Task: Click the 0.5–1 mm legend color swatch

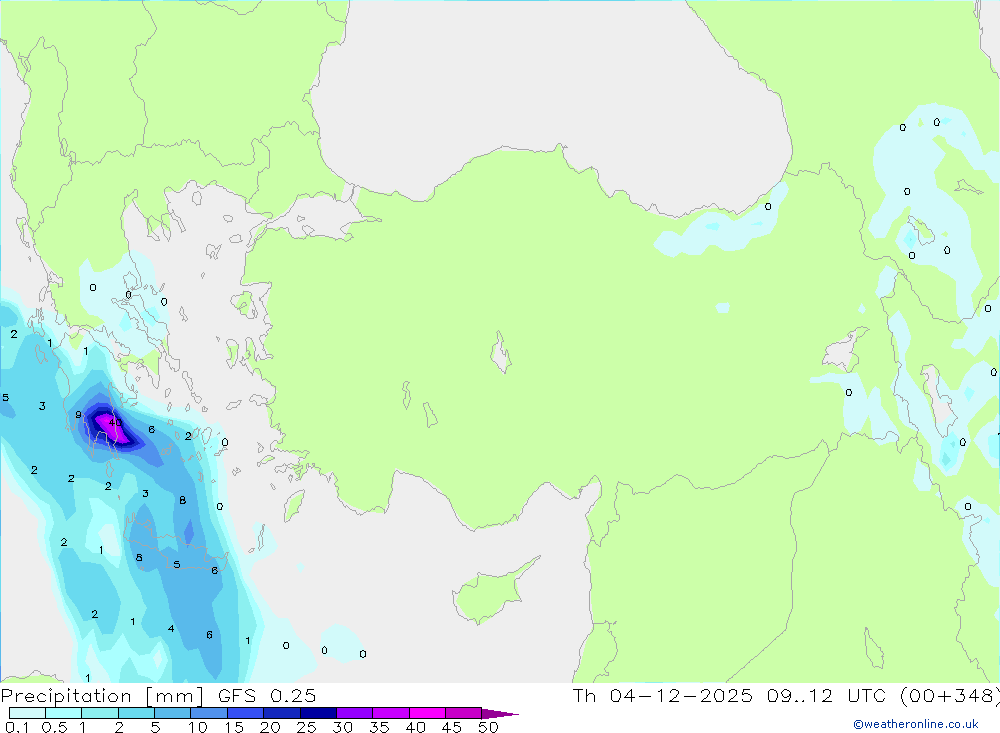Action: point(64,713)
